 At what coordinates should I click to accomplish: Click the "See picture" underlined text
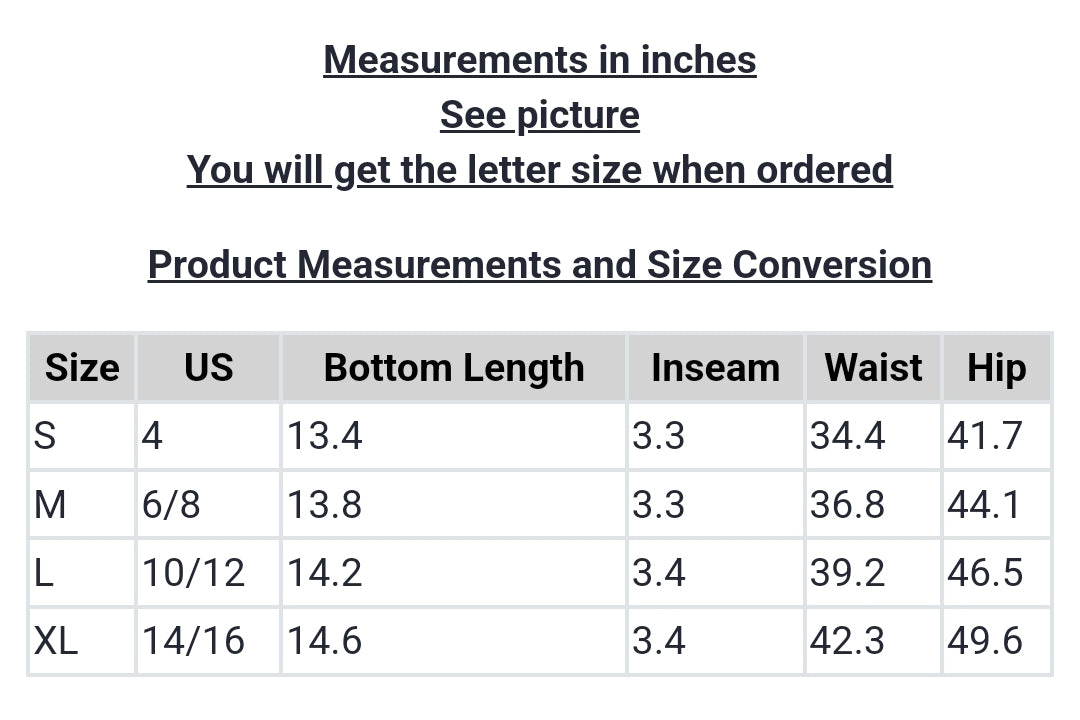540,115
